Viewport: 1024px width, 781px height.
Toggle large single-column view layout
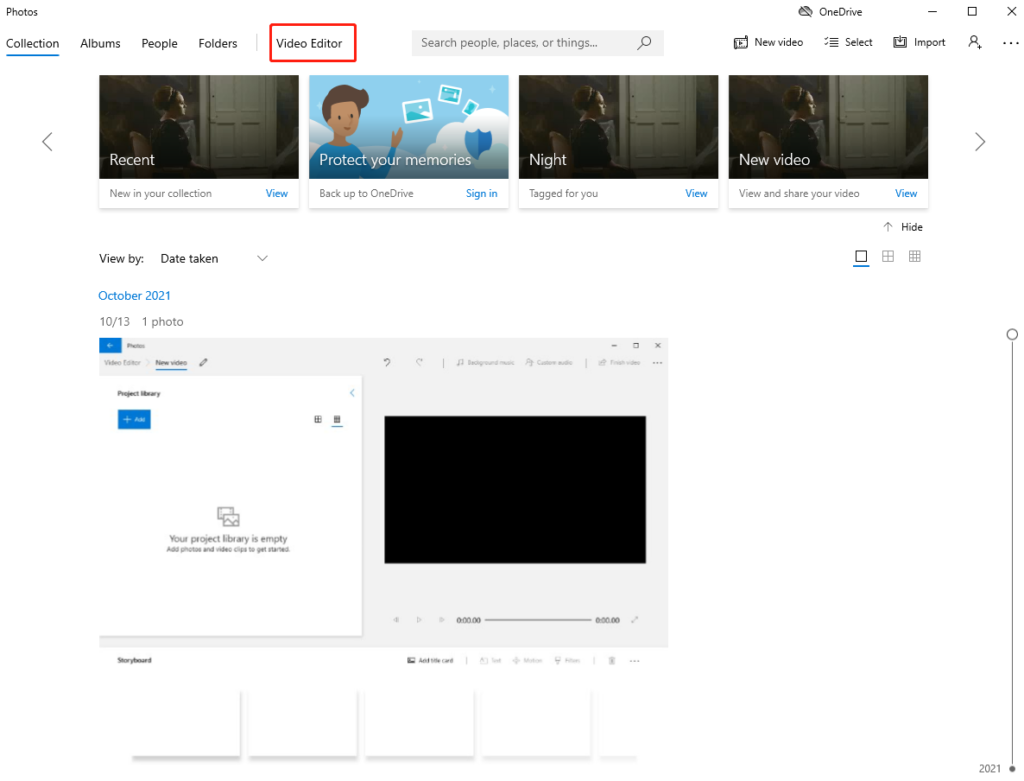(861, 256)
